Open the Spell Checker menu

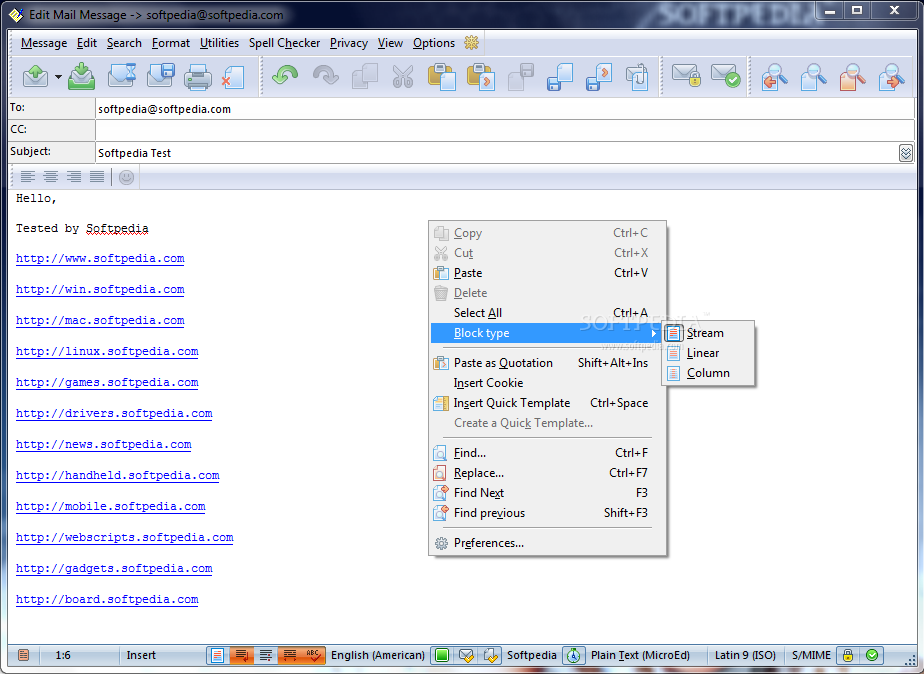pyautogui.click(x=284, y=43)
